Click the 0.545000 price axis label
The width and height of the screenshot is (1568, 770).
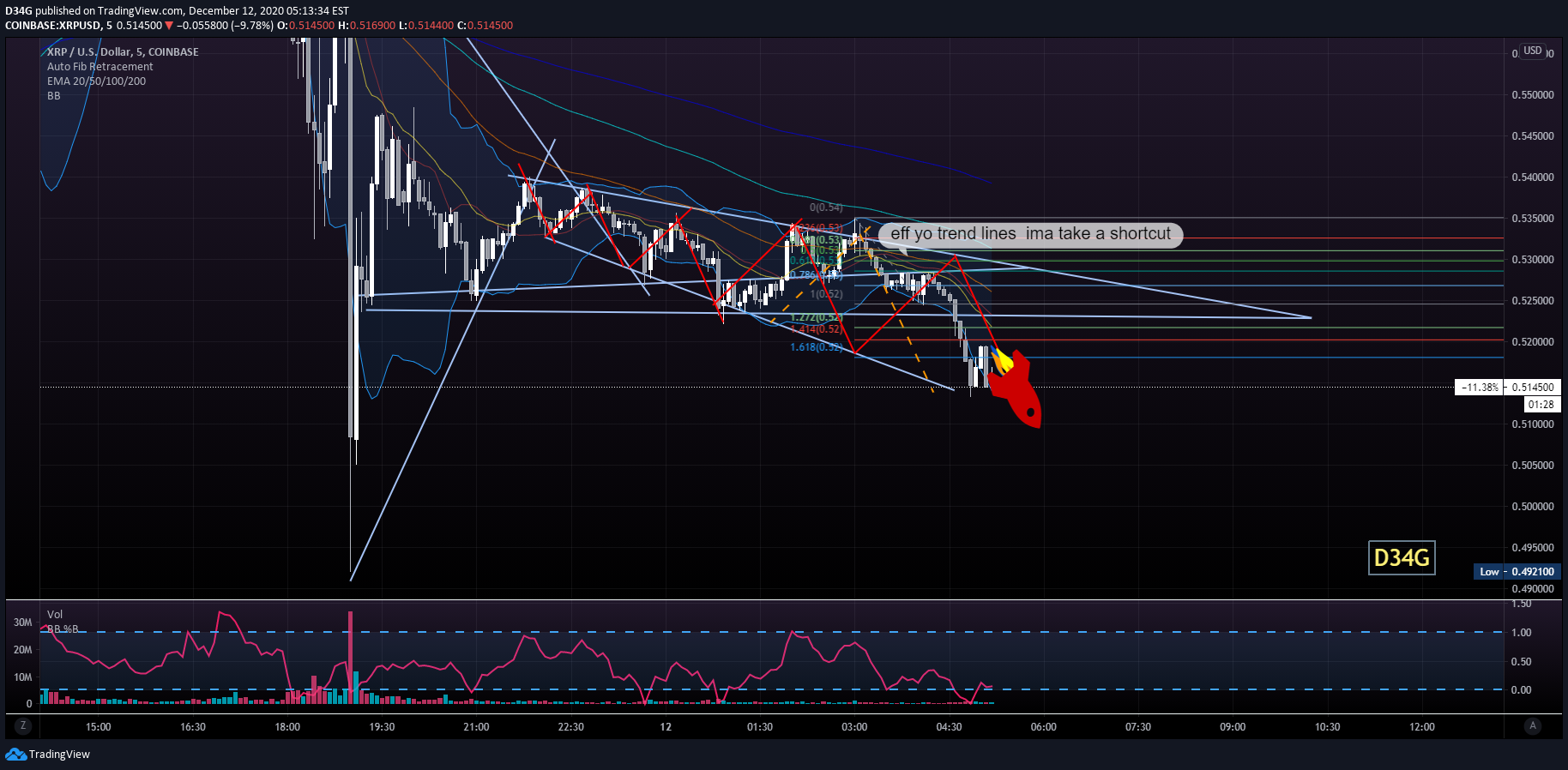(1533, 136)
